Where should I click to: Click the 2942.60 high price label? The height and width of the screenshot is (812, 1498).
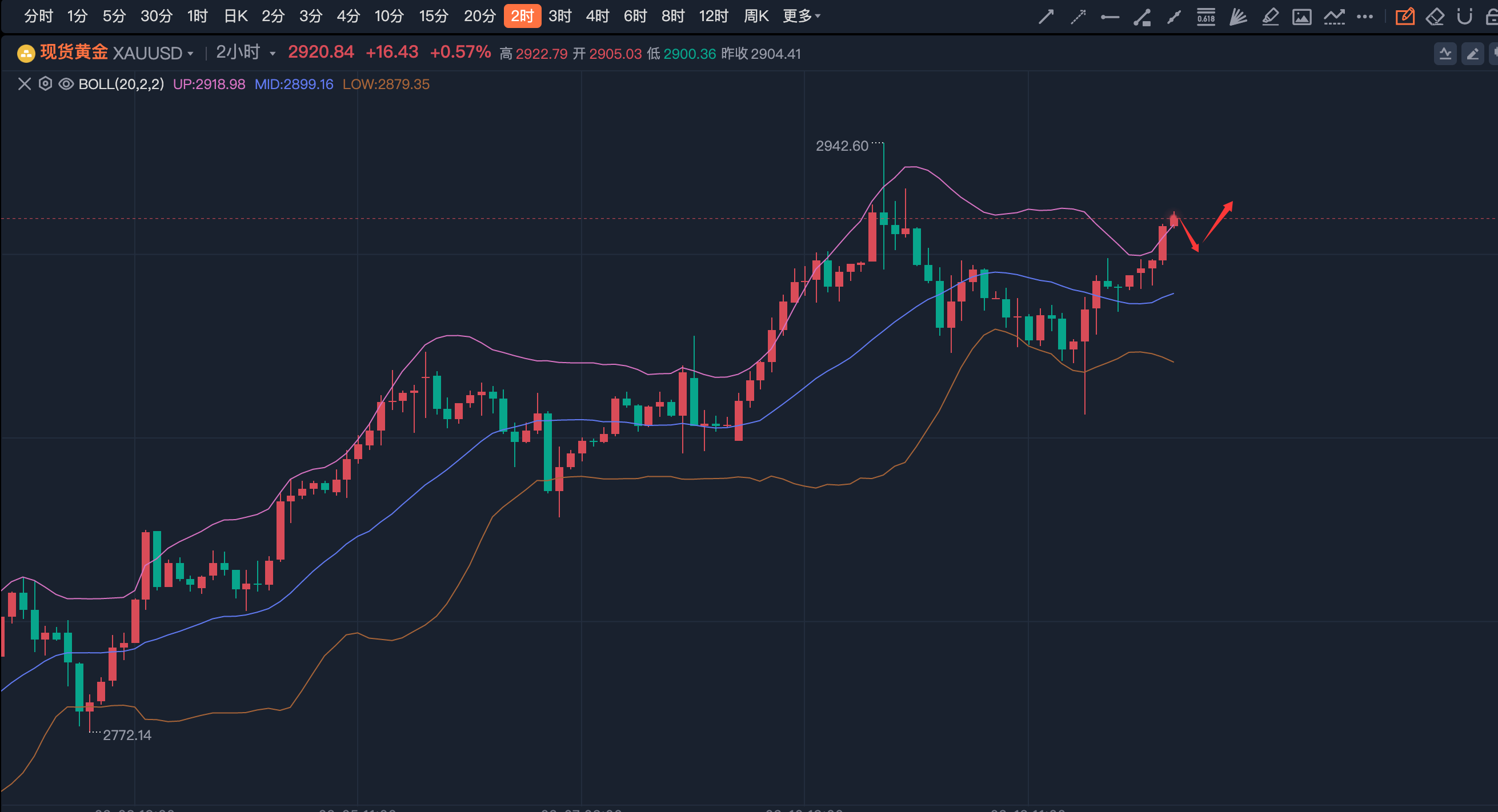click(843, 146)
